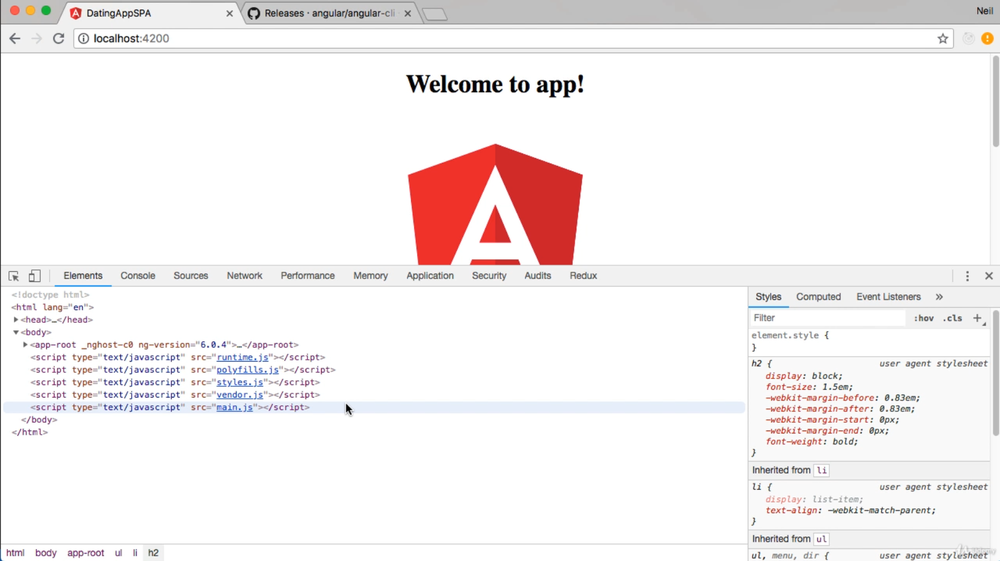Open the Console tab

pos(138,276)
